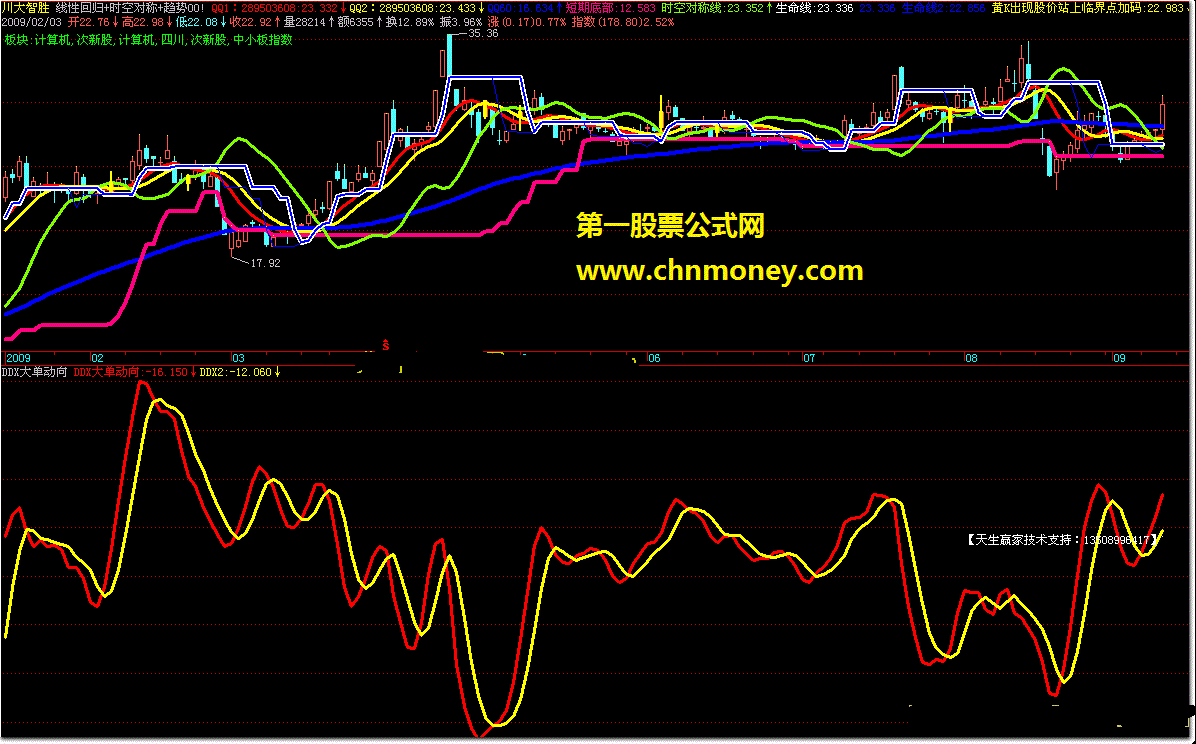Click the 09 month timeline marker
Screen dimensions: 1196x744
[x=1120, y=358]
